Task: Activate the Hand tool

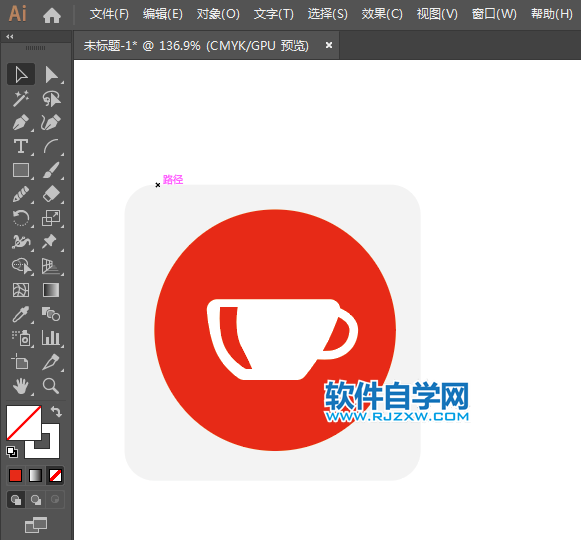Action: pos(21,386)
